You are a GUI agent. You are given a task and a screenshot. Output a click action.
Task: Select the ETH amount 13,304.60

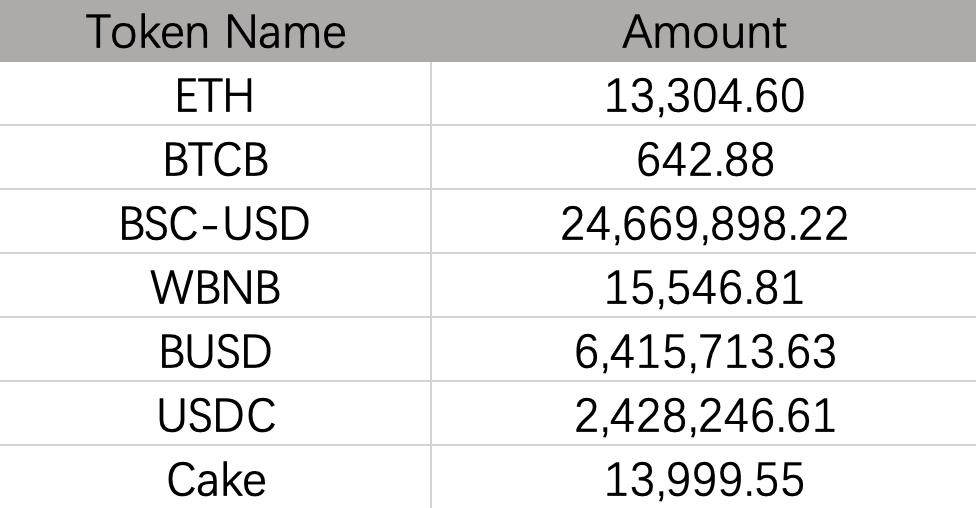704,96
